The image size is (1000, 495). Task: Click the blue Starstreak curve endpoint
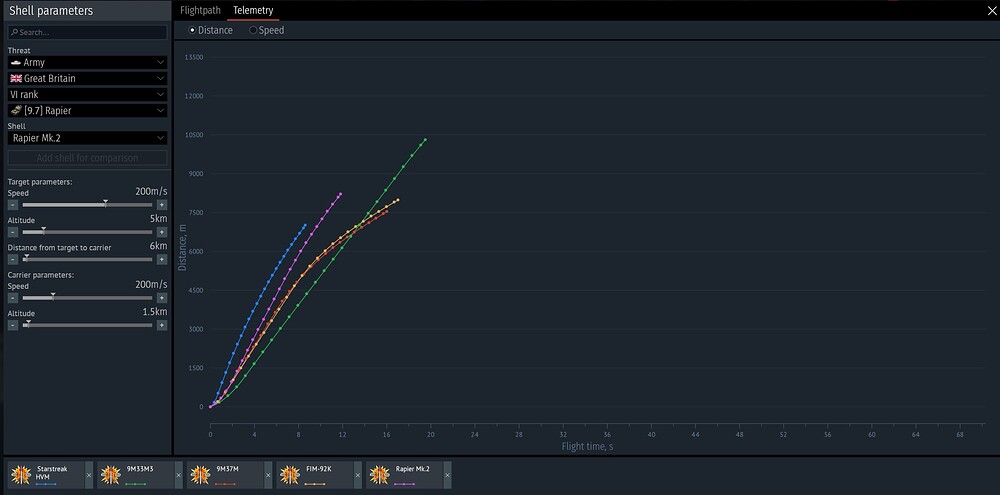[x=305, y=225]
